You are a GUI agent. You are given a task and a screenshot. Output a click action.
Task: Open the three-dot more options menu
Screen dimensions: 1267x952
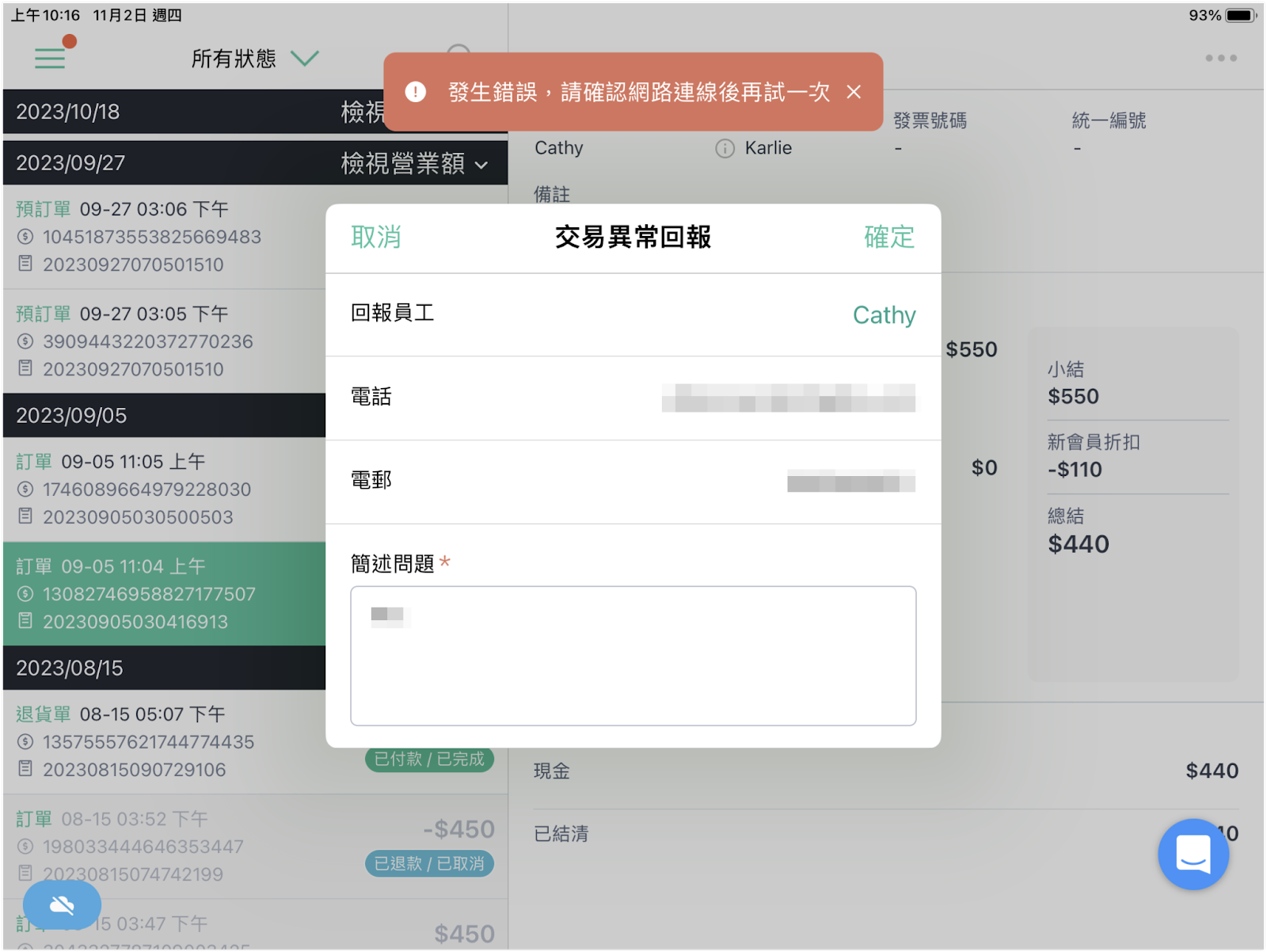click(x=1221, y=58)
